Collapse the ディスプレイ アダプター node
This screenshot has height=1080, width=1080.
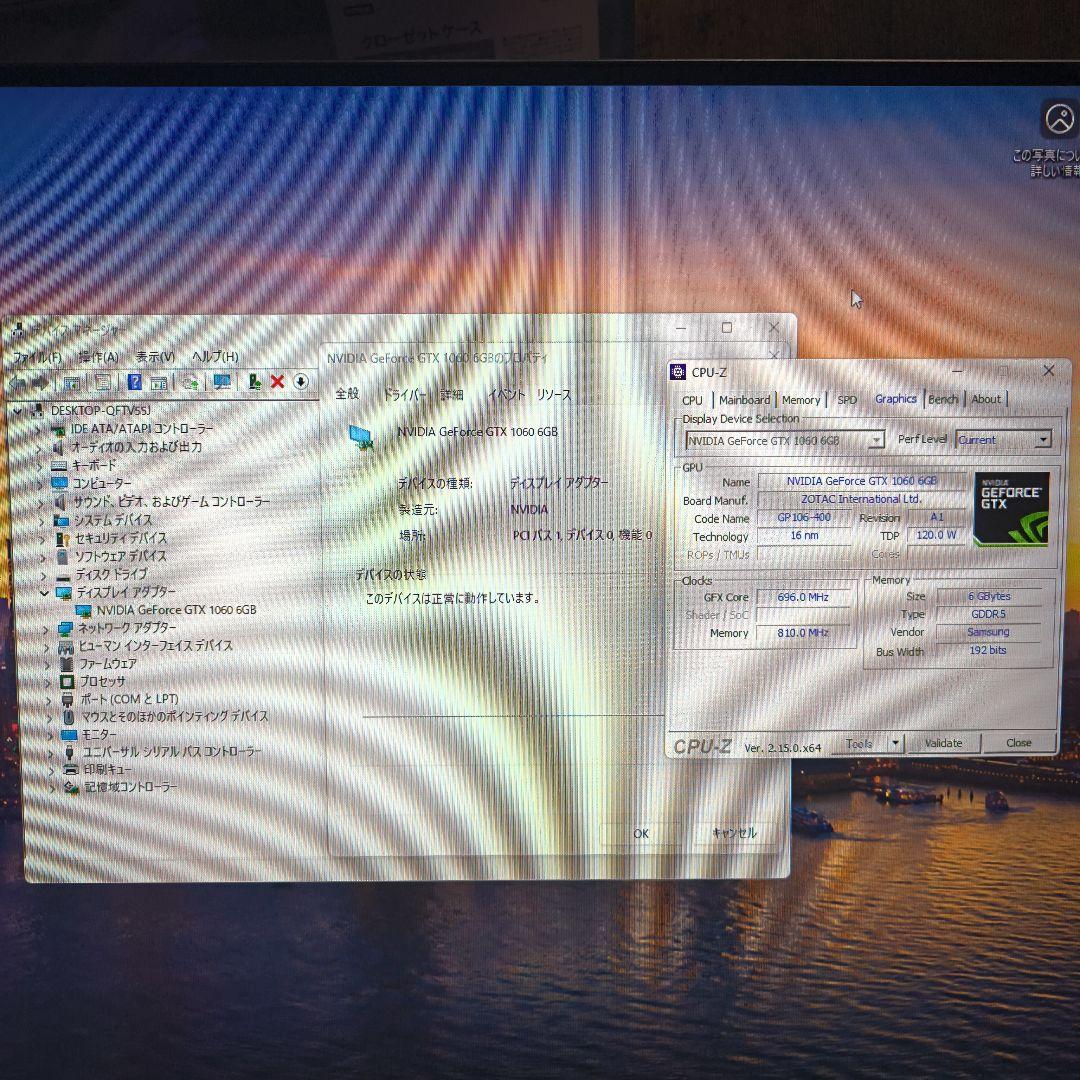tap(44, 592)
